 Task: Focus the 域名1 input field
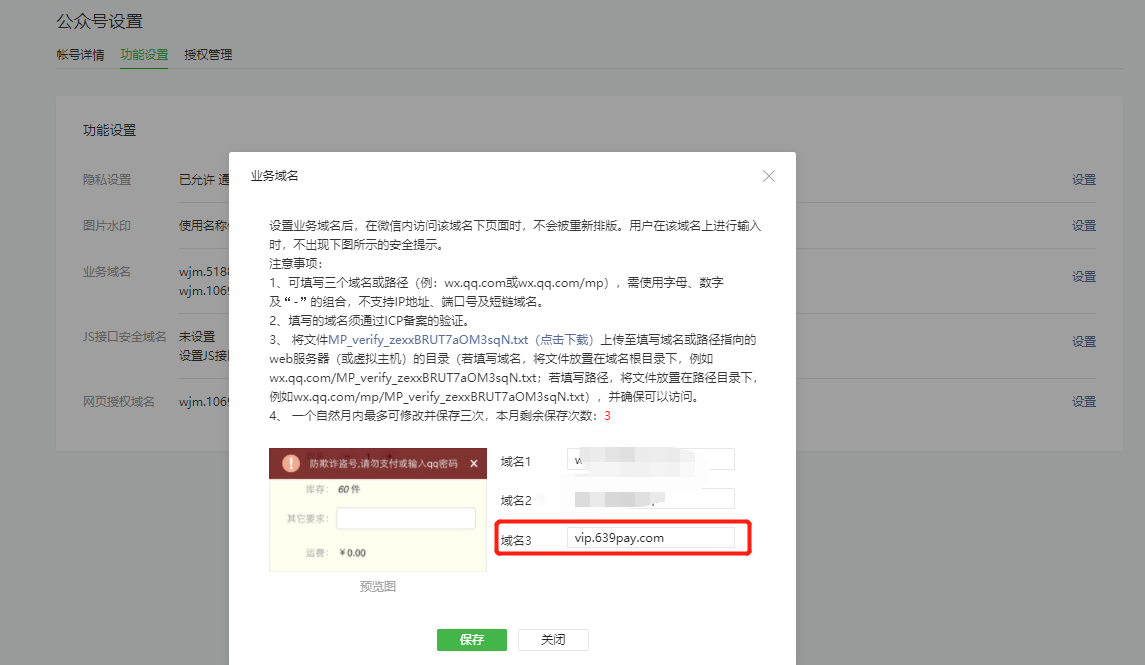click(651, 459)
